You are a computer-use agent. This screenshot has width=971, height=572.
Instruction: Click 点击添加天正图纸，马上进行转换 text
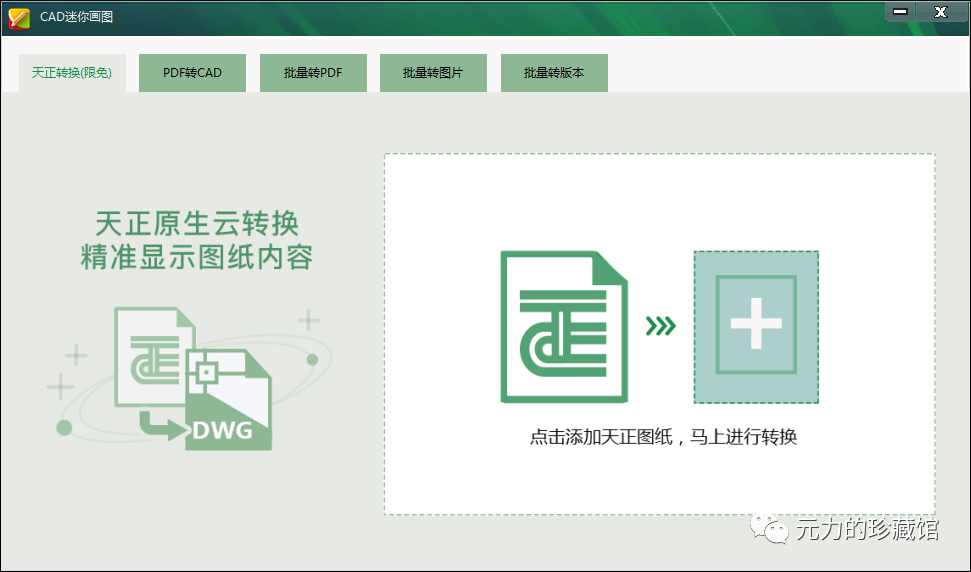pyautogui.click(x=663, y=437)
